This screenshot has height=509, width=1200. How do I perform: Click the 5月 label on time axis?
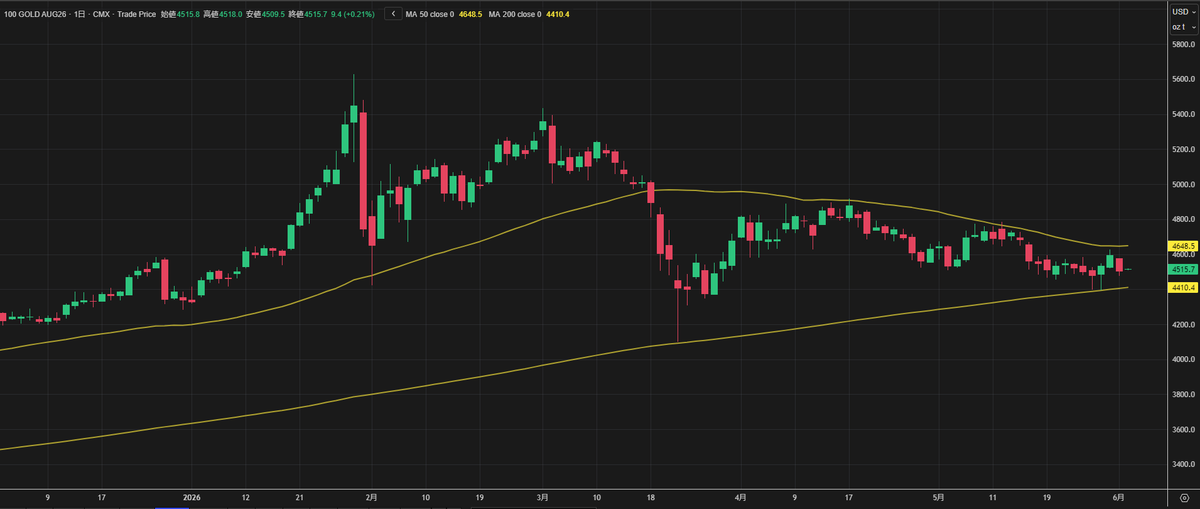click(x=937, y=497)
